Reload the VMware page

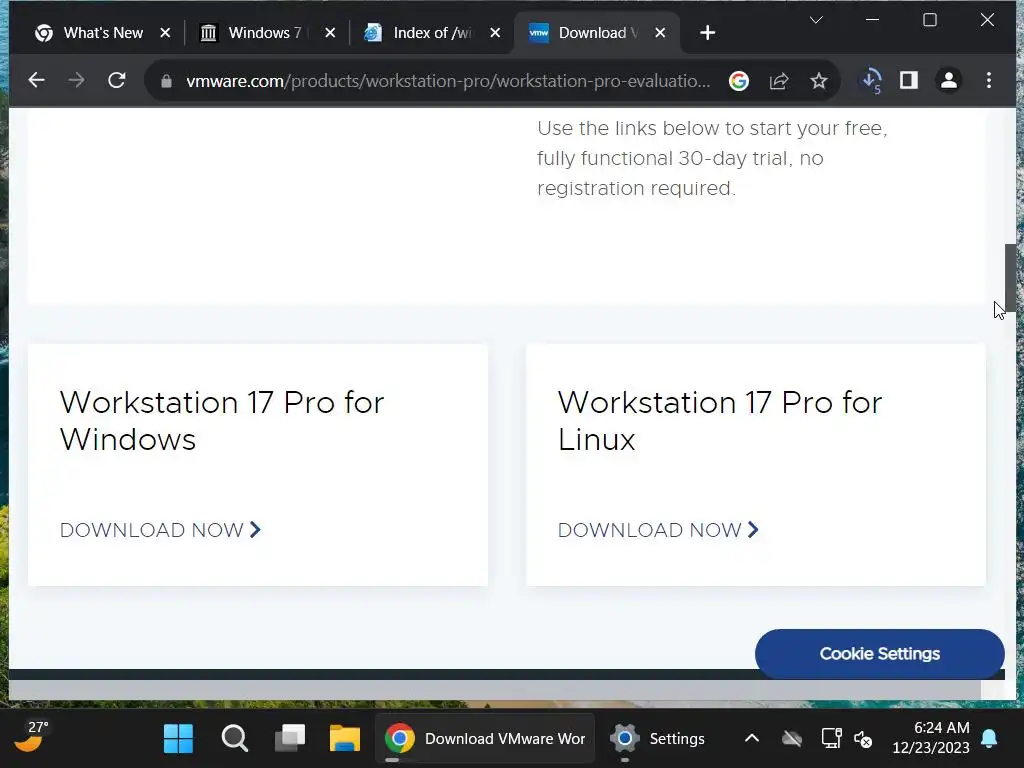[x=117, y=80]
